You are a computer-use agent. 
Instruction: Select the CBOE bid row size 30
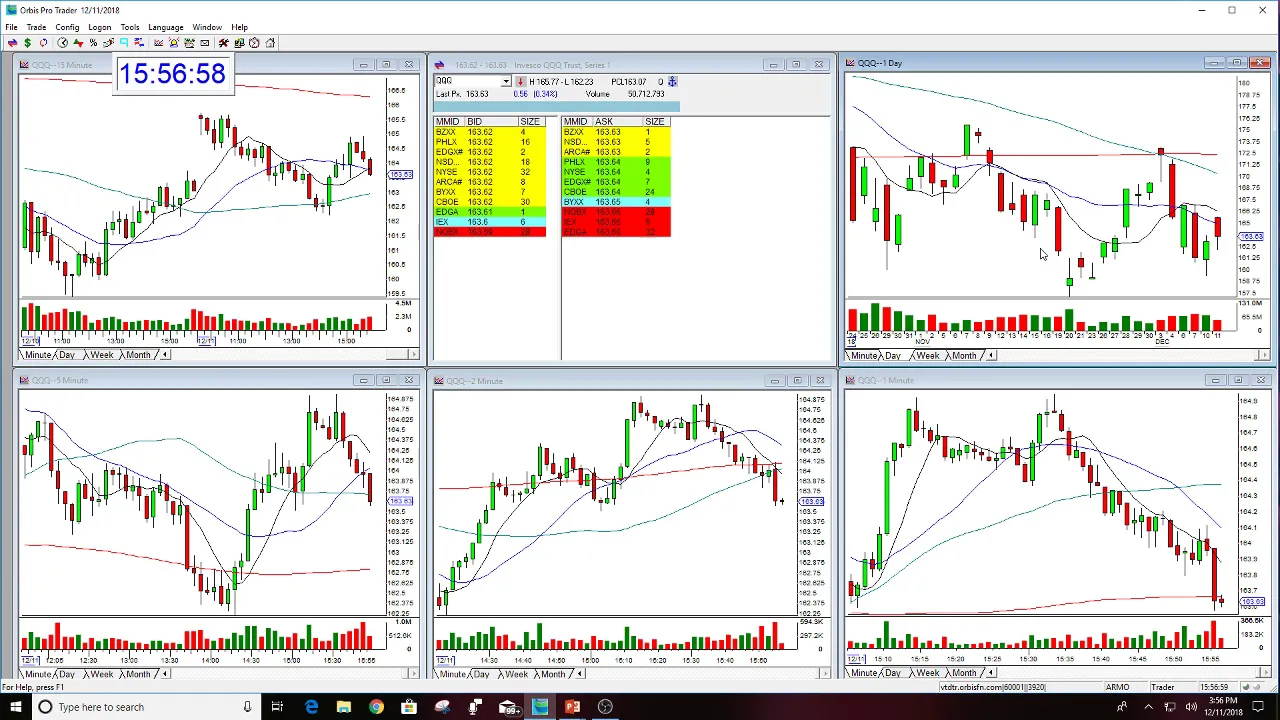click(x=490, y=202)
